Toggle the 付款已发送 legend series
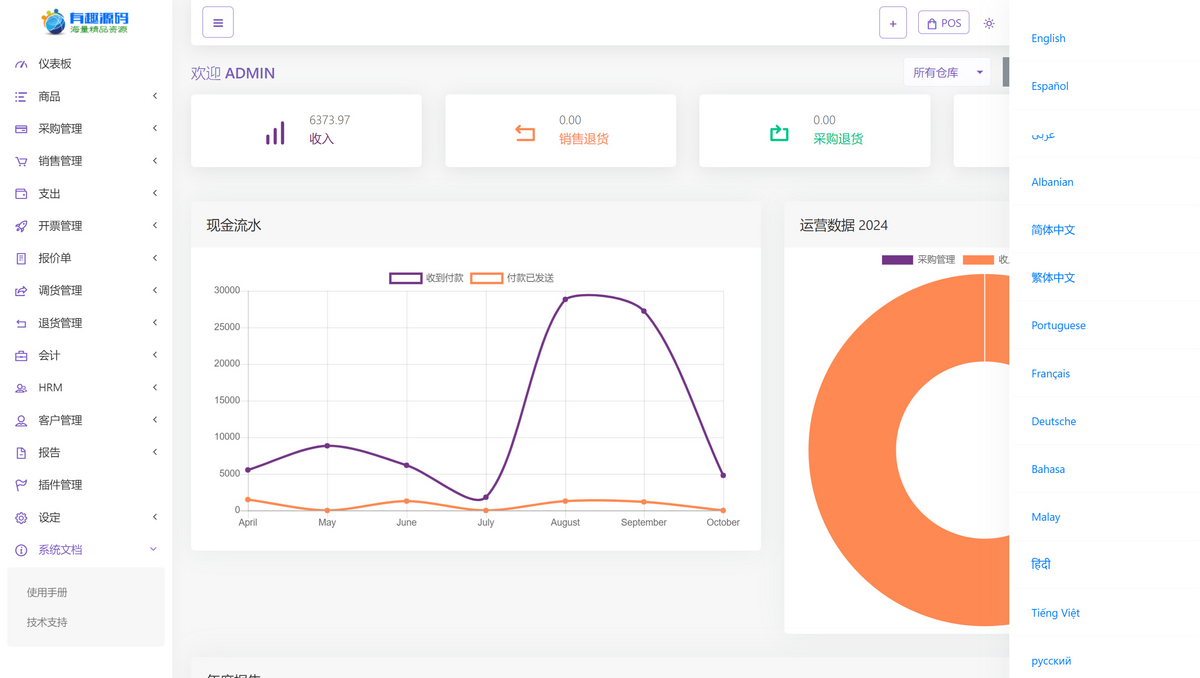This screenshot has height=678, width=1200. (487, 278)
